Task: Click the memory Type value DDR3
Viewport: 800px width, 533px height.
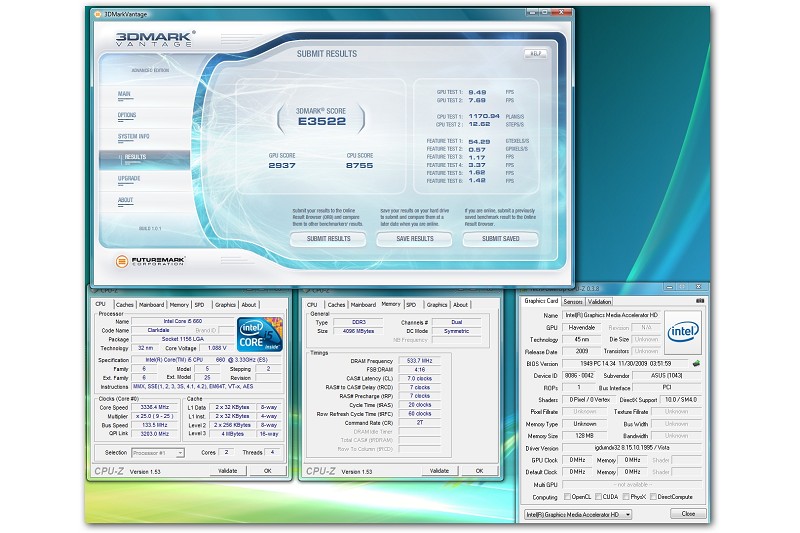Action: 359,322
